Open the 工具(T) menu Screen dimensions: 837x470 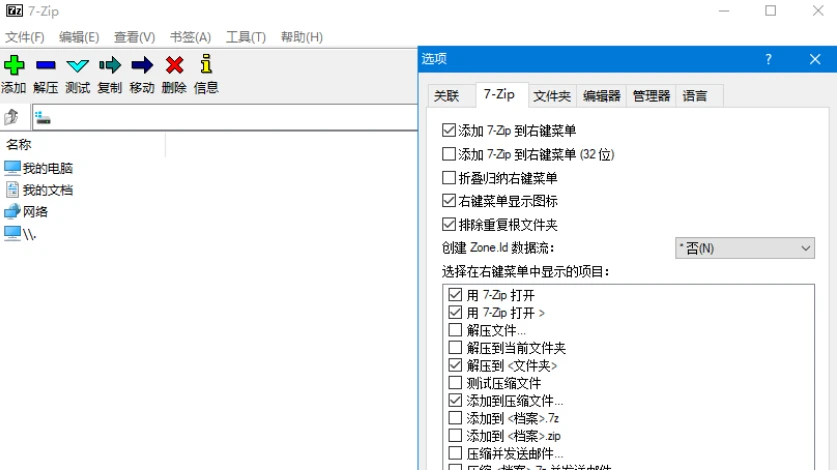click(245, 37)
